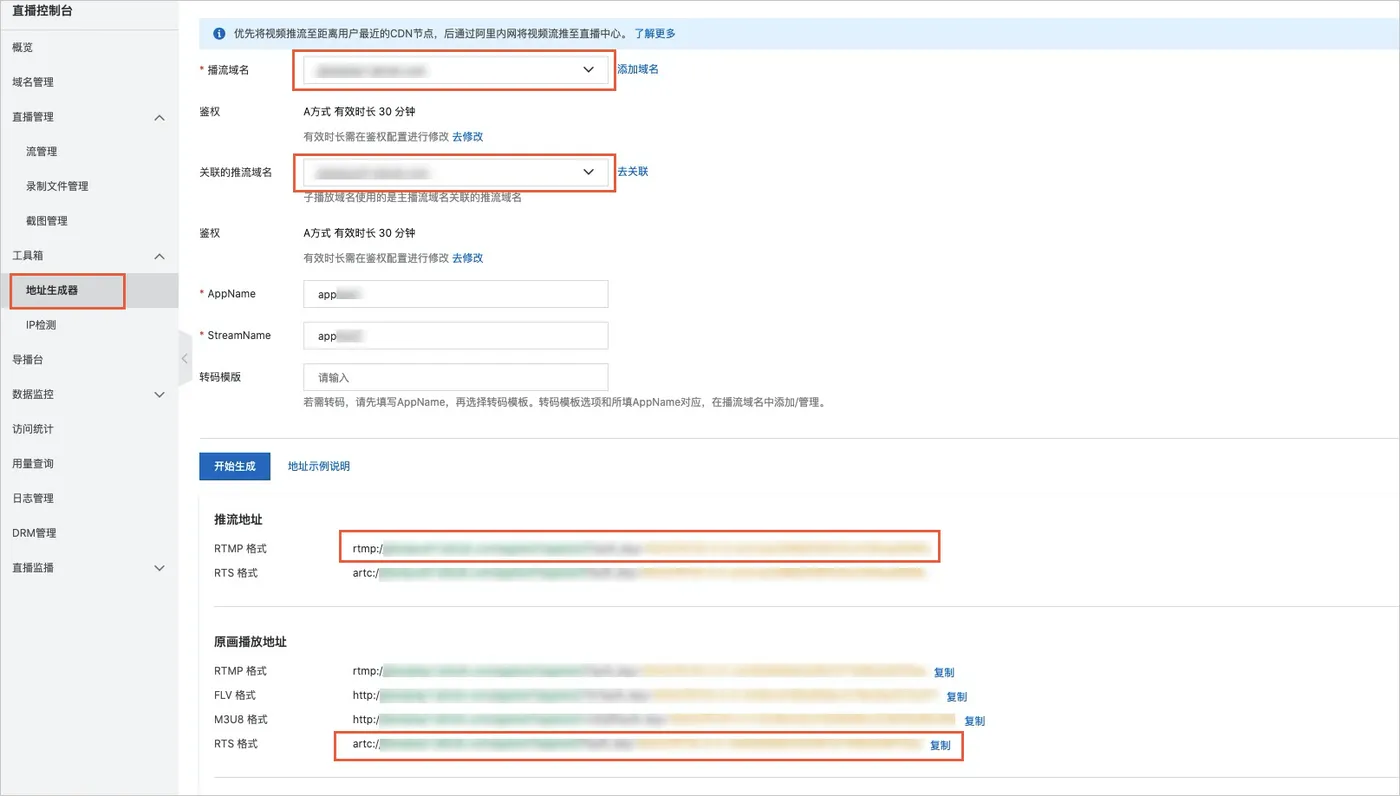The image size is (1400, 796).
Task: Copy the M3U8 格式 playback address
Action: click(975, 720)
